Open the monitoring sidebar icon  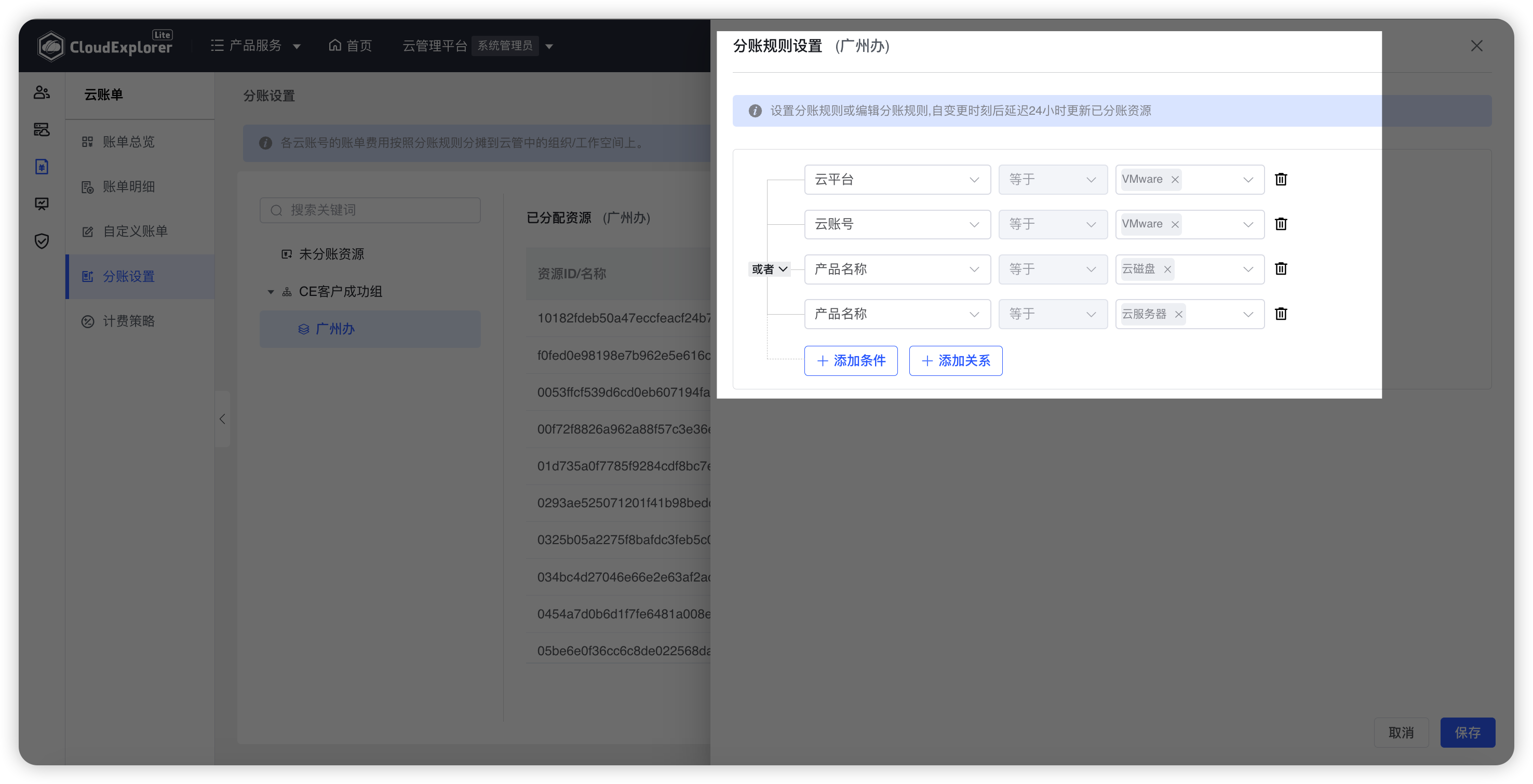[x=42, y=204]
